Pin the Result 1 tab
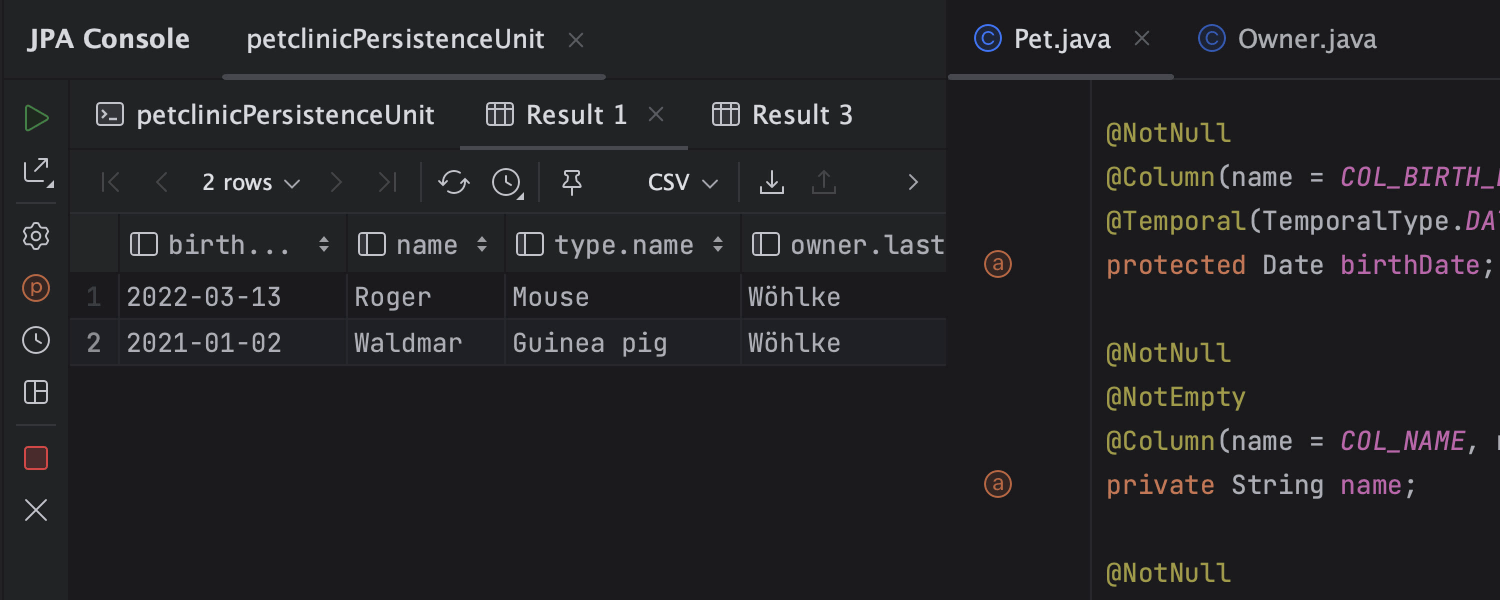Image resolution: width=1500 pixels, height=600 pixels. click(571, 182)
